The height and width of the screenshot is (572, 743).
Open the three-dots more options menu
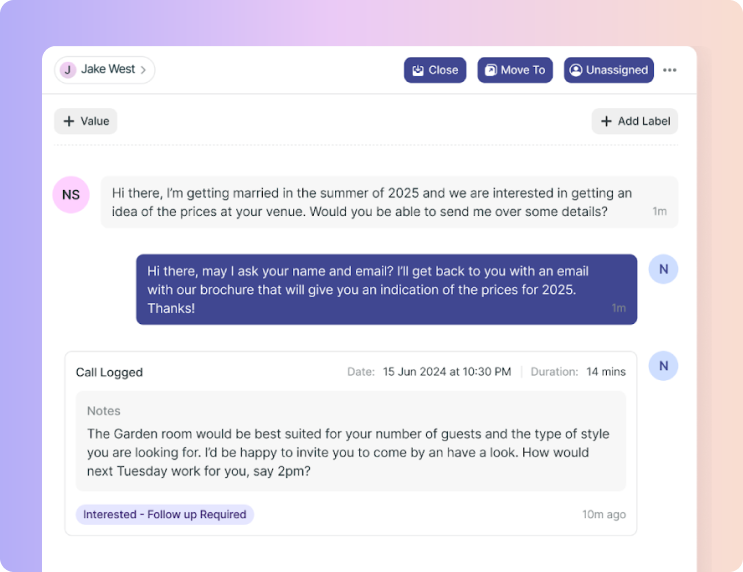click(669, 70)
